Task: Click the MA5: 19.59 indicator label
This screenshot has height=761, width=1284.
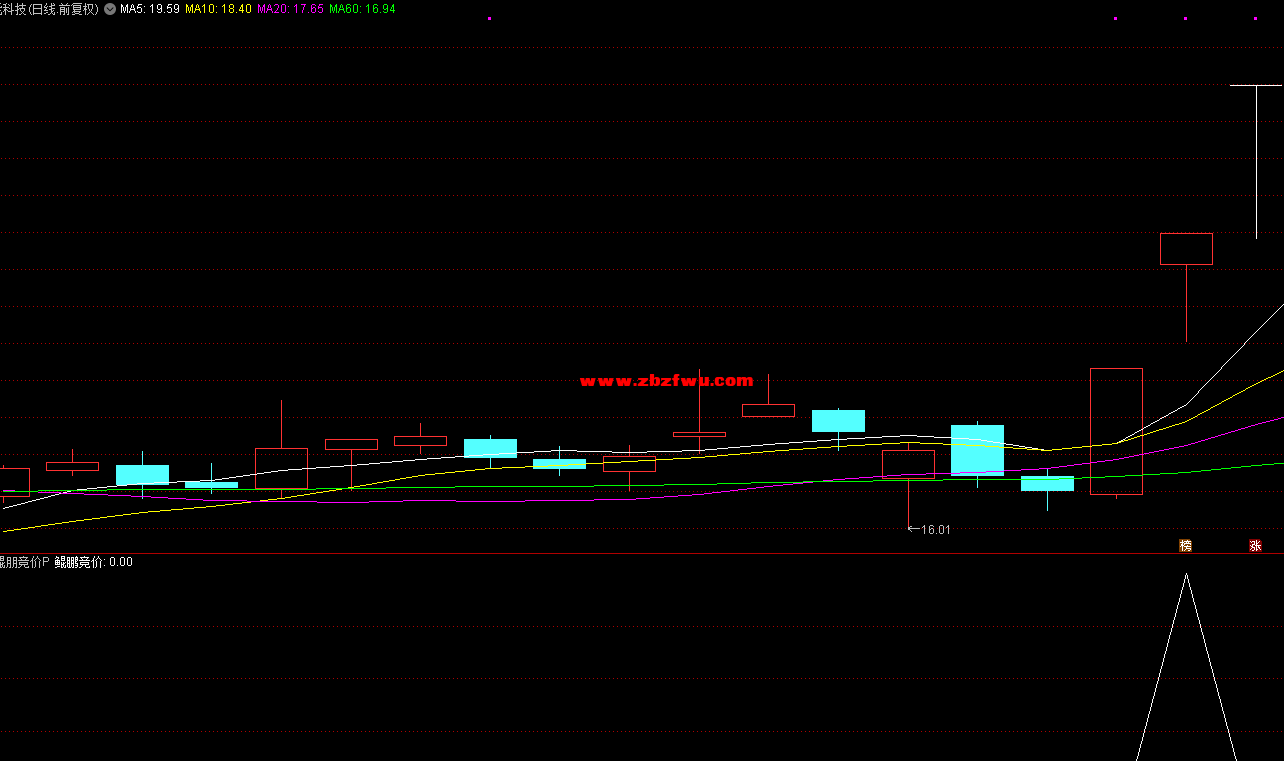Action: [x=150, y=9]
